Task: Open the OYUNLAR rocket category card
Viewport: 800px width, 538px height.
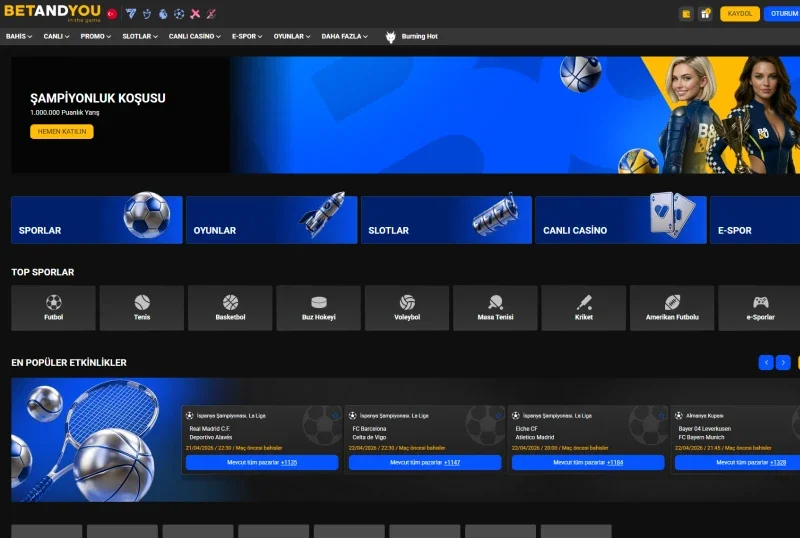Action: click(x=271, y=220)
